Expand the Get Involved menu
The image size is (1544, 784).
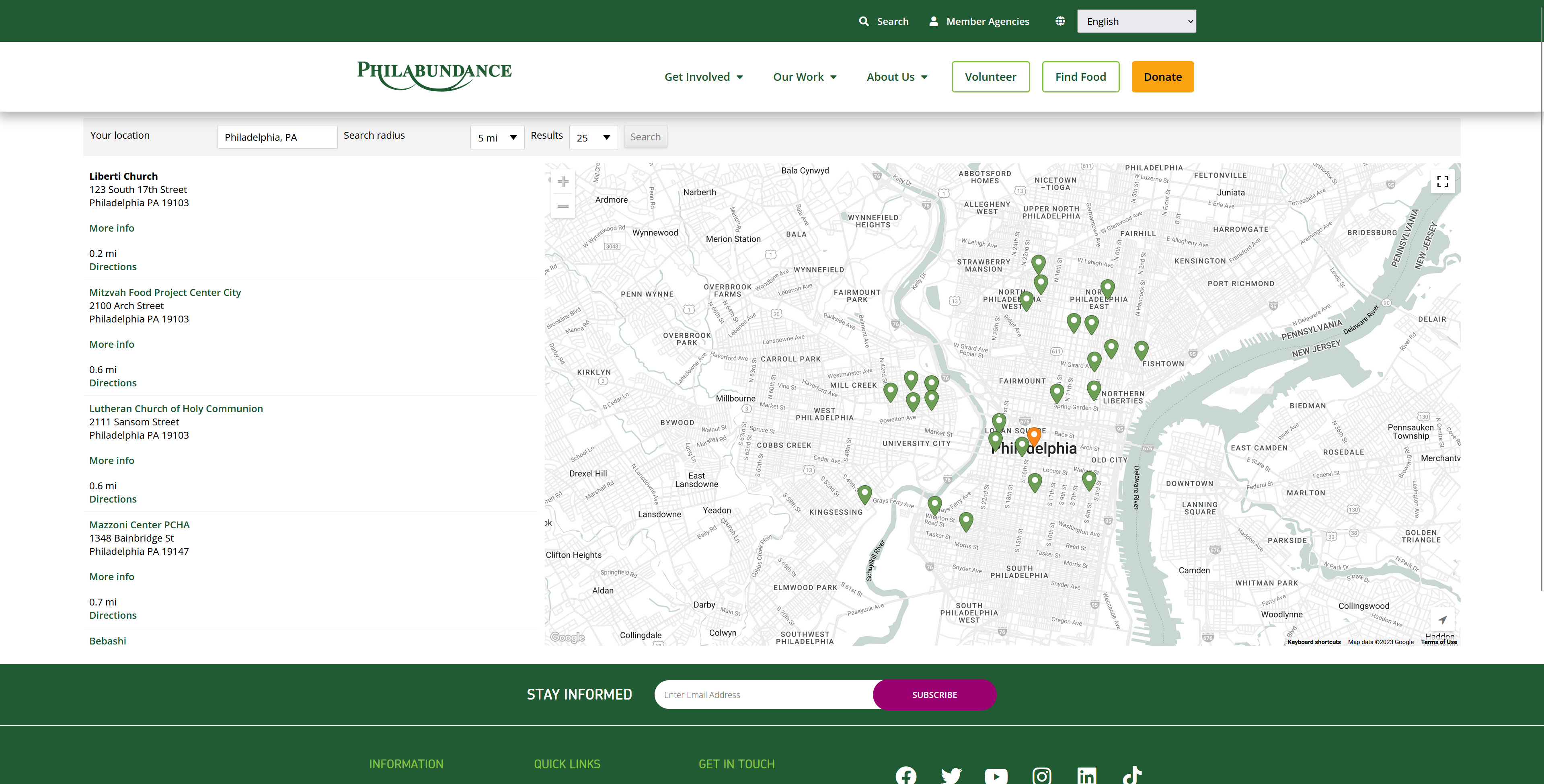coord(704,77)
